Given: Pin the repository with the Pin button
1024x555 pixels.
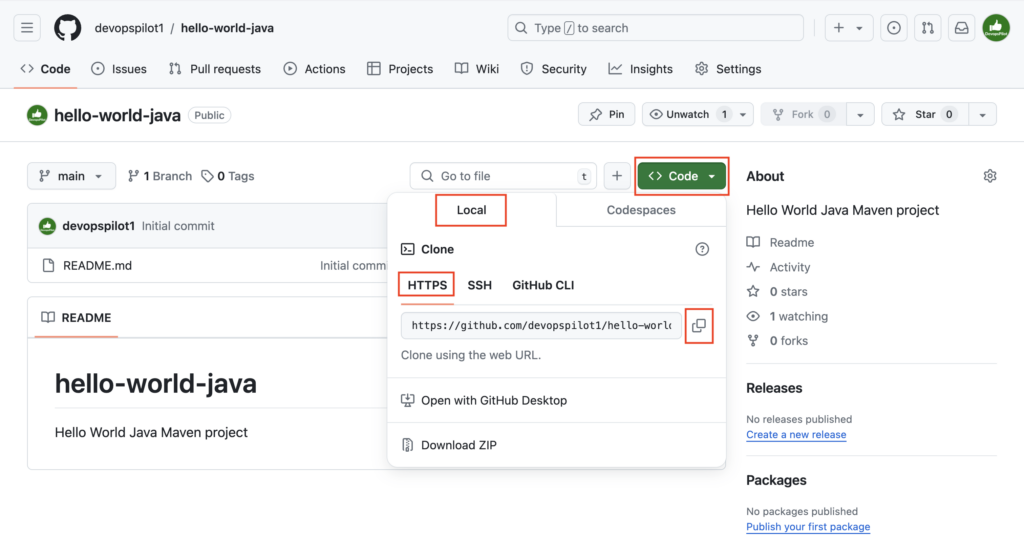Looking at the screenshot, I should pos(607,114).
